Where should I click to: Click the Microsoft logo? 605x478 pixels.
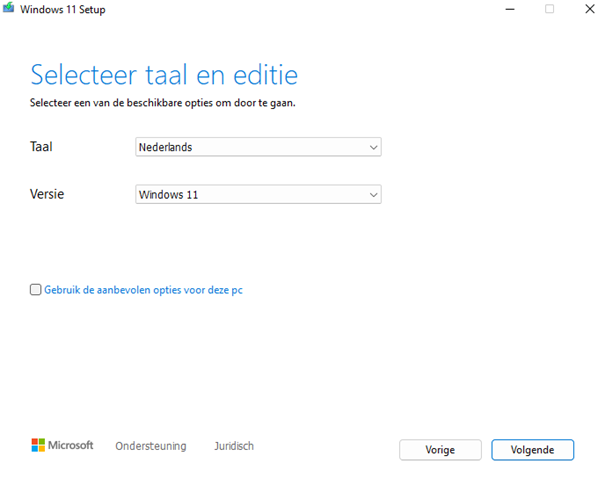pos(63,445)
